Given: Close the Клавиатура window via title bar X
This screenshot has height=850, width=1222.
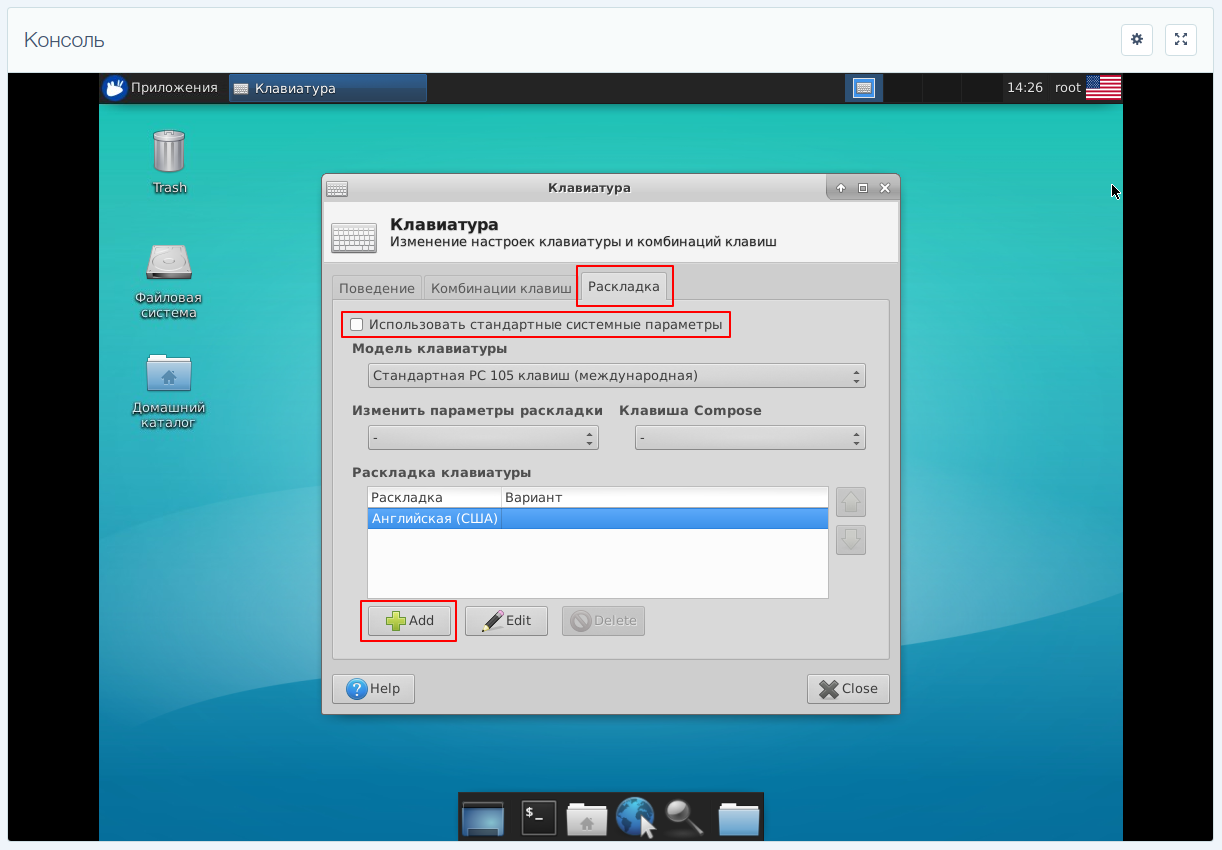Looking at the screenshot, I should 884,188.
